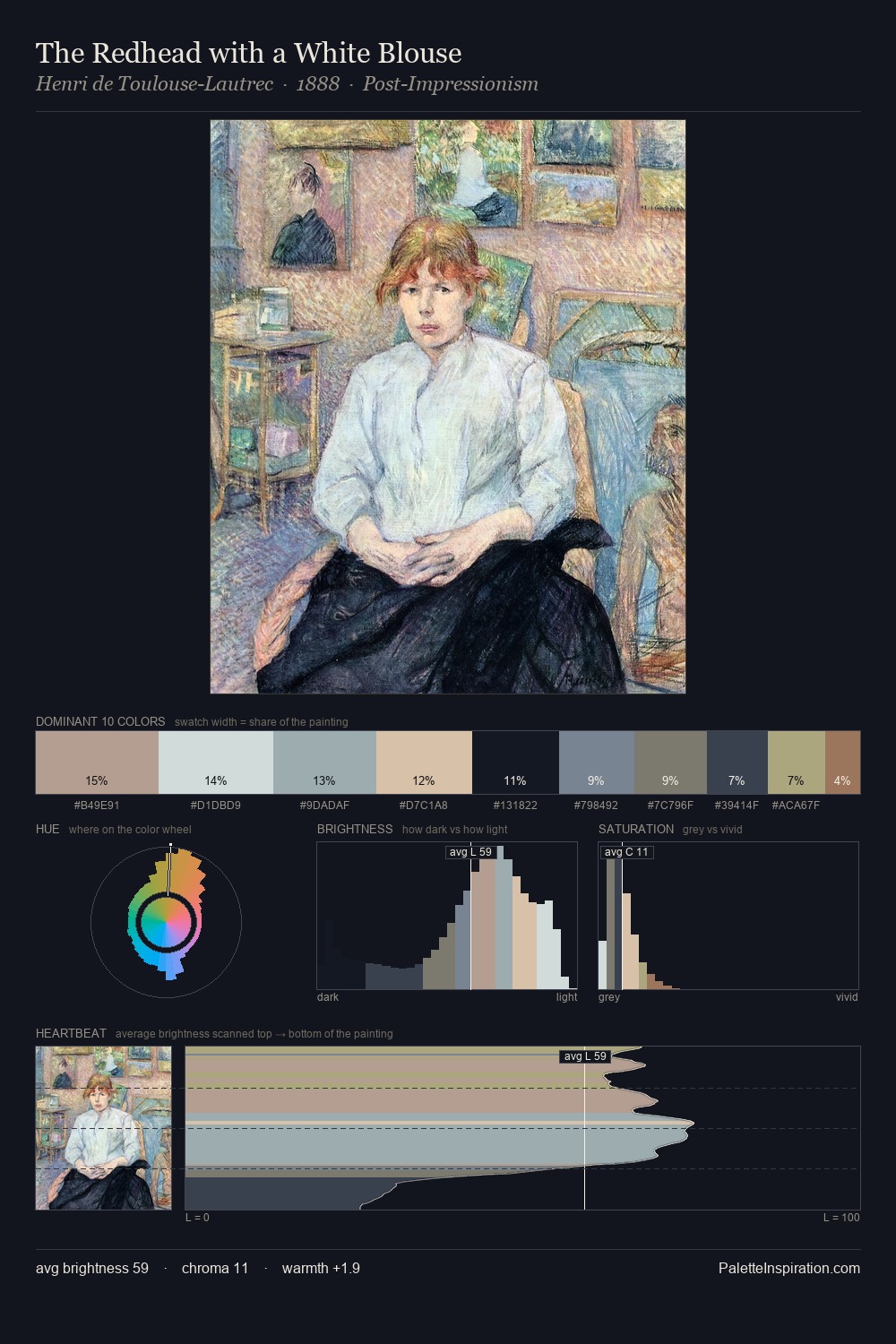This screenshot has height=1344, width=896.
Task: Click the artist name Henri de Toulouse-Lautrec
Action: tap(154, 84)
